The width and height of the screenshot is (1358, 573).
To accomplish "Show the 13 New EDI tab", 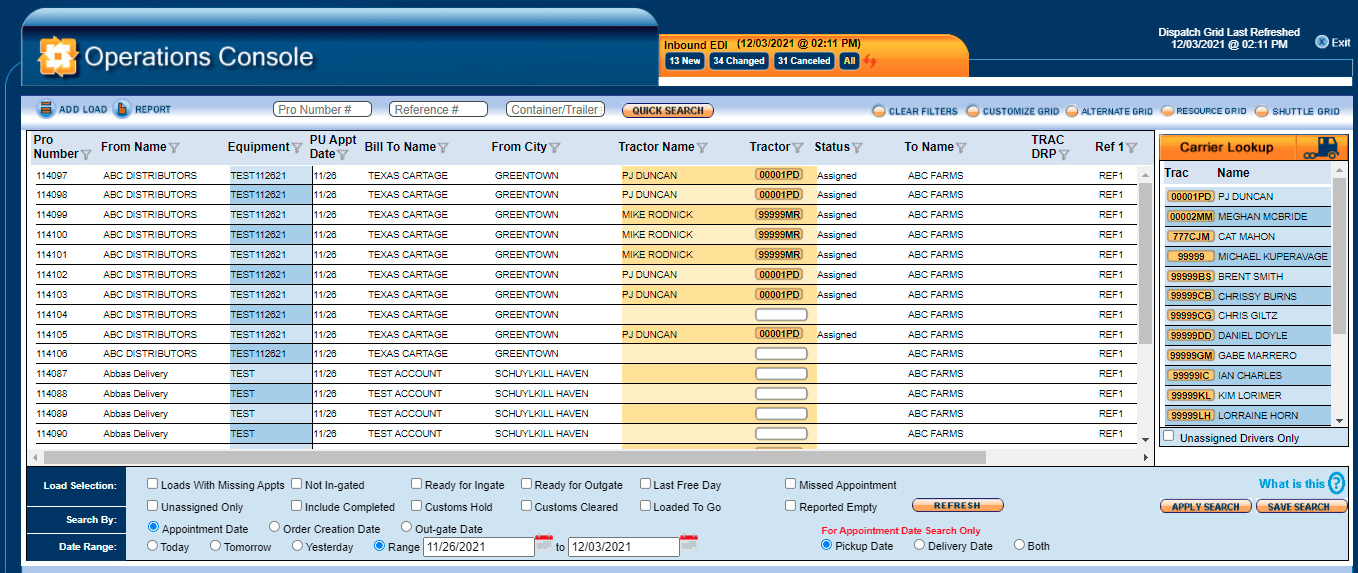I will (685, 61).
